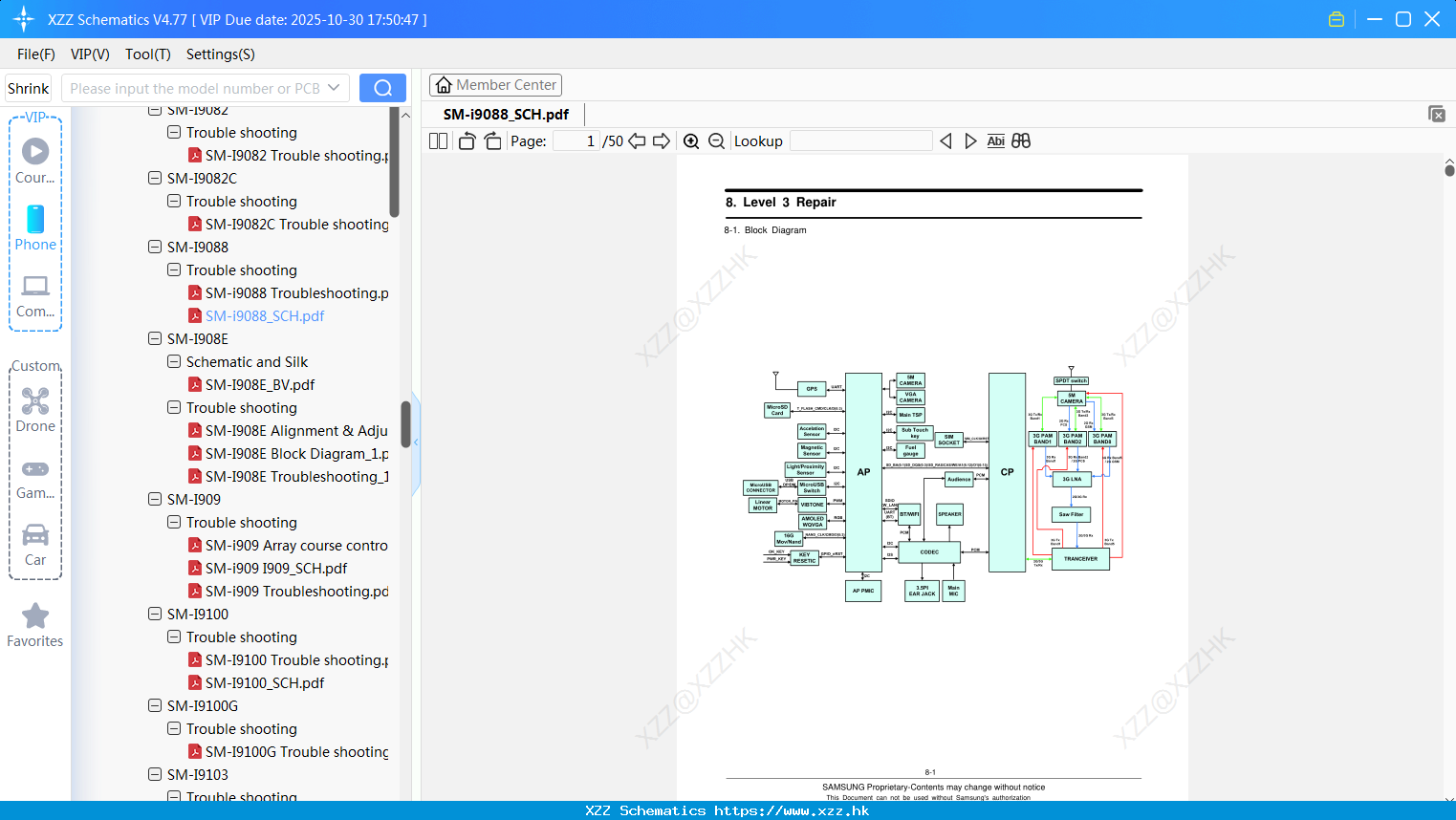The height and width of the screenshot is (820, 1456).
Task: Click the Lookup text field
Action: tap(860, 141)
